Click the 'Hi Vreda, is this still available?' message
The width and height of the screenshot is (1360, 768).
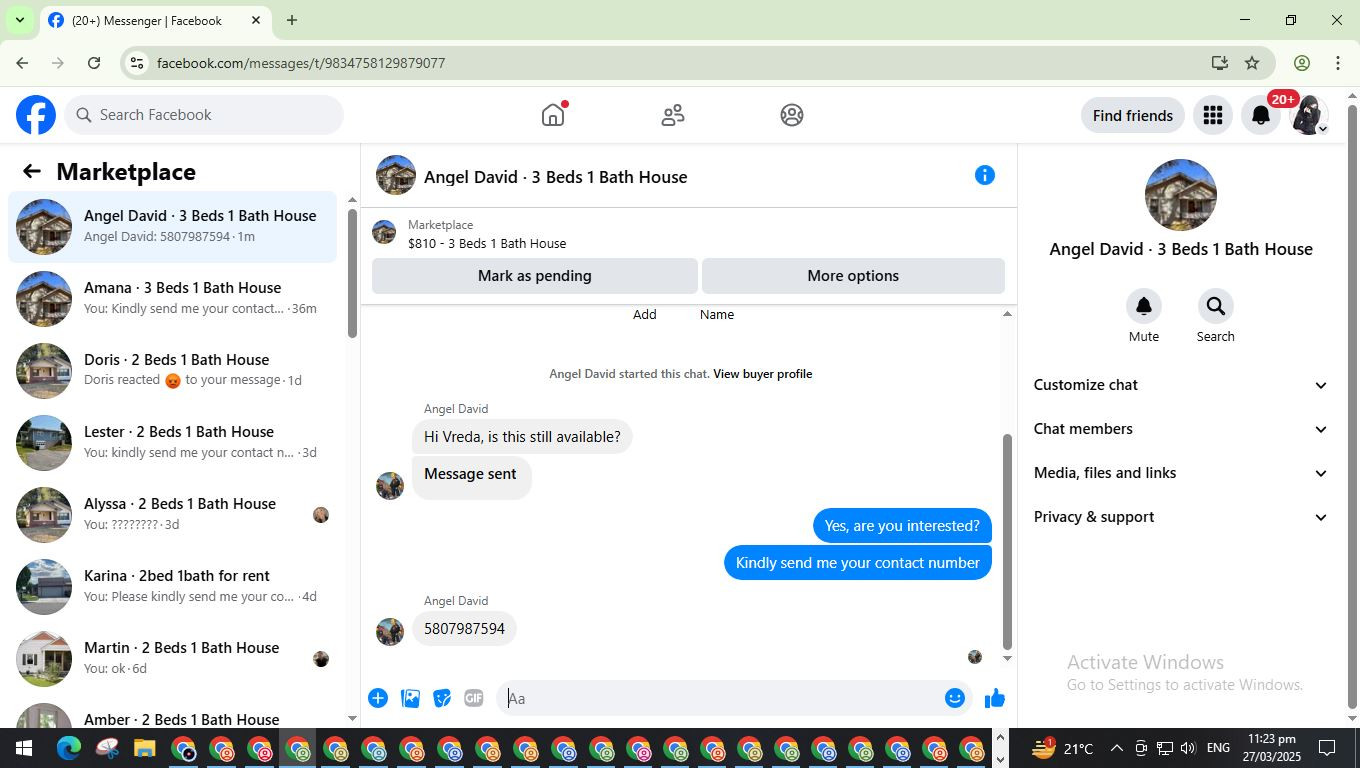522,437
